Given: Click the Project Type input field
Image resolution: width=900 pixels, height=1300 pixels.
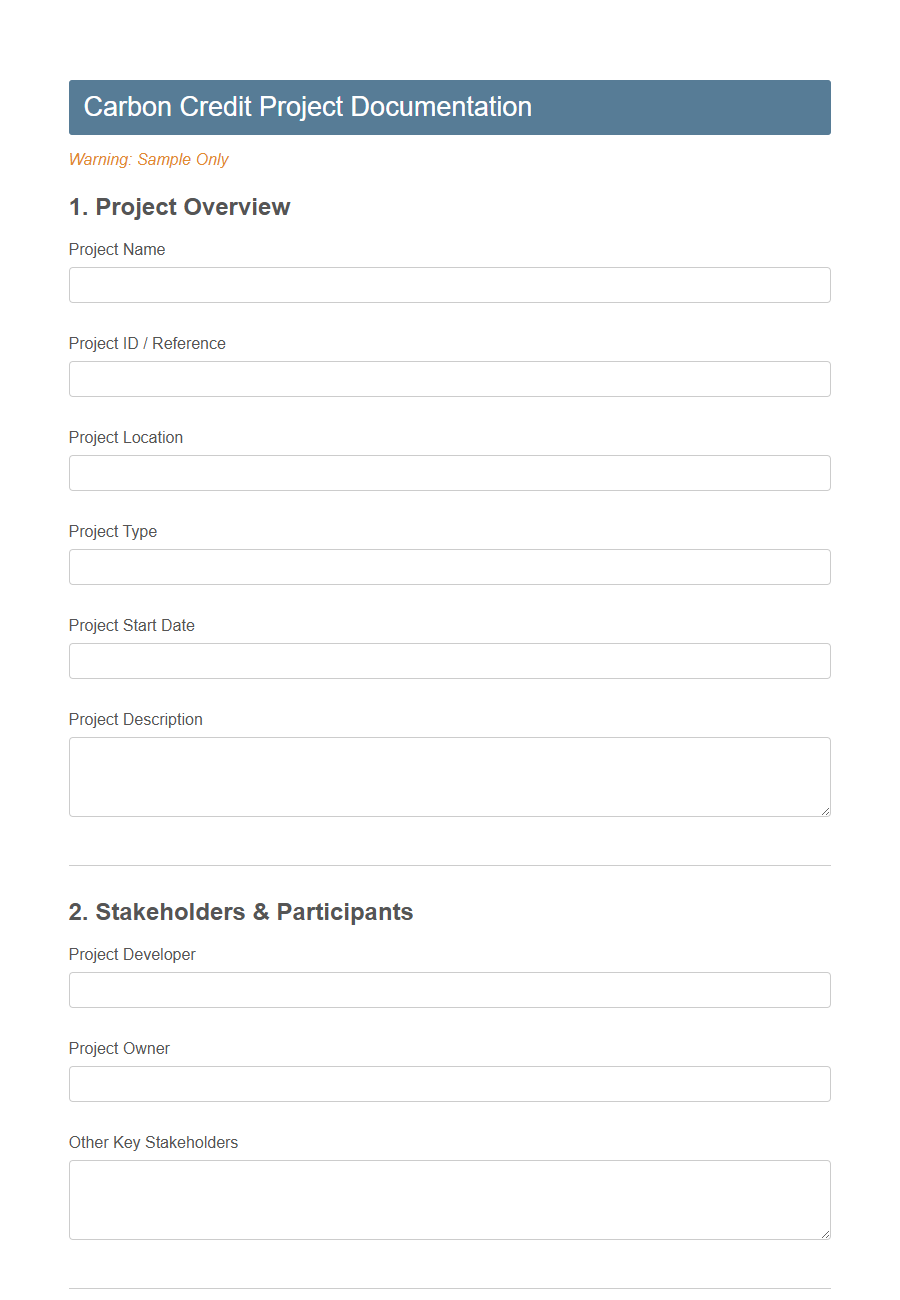Looking at the screenshot, I should click(449, 567).
